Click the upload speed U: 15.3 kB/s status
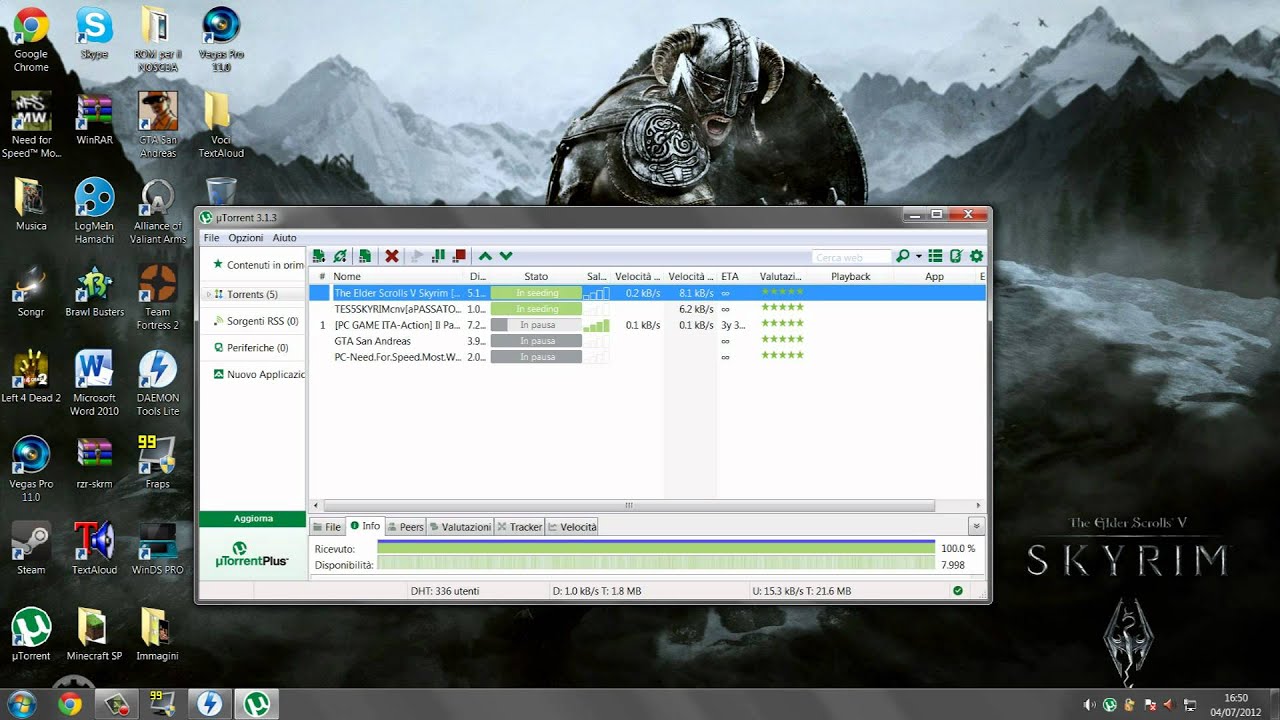Screen dimensions: 1280x720 point(802,591)
